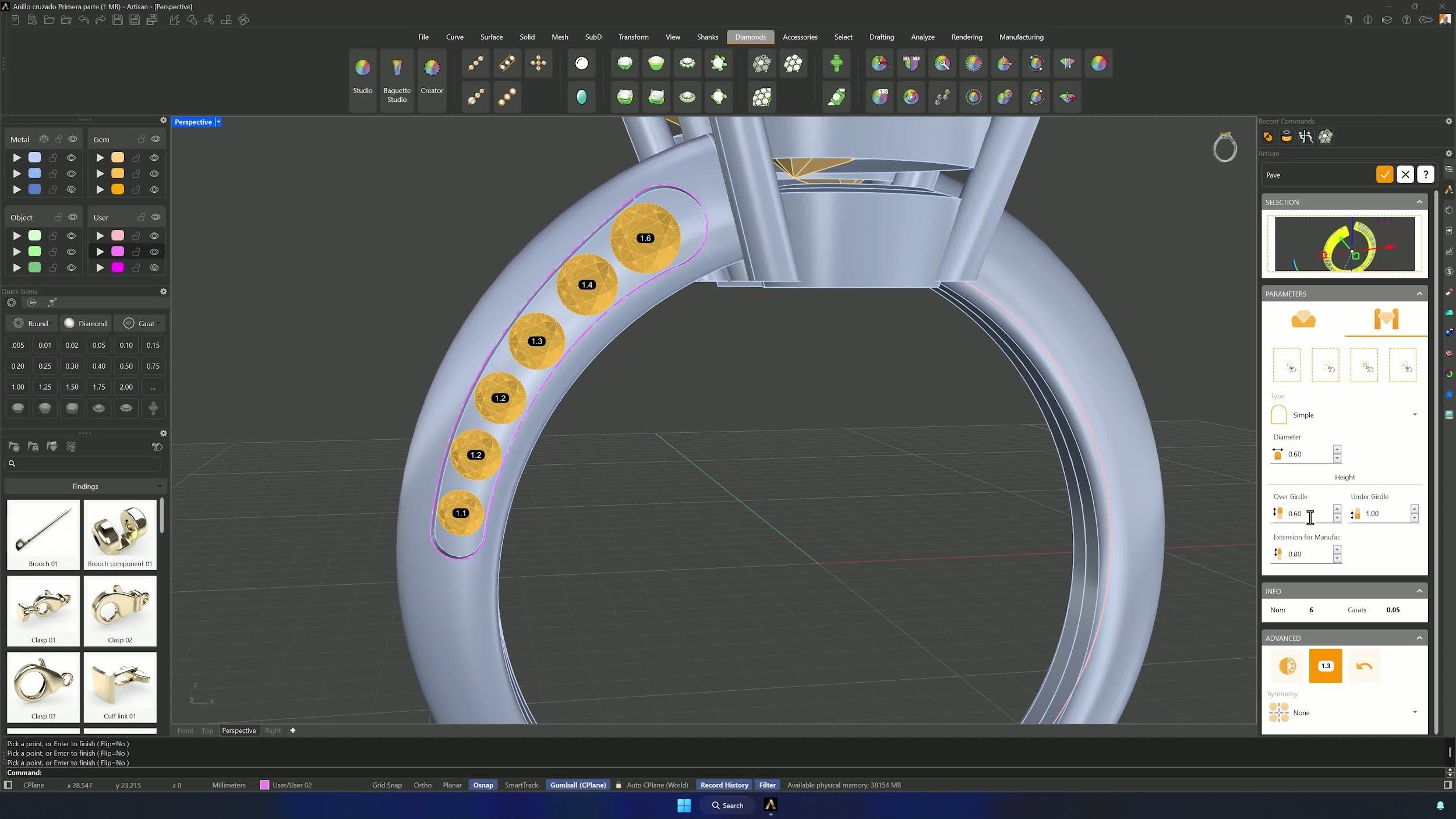Toggle visibility of the User layer group
1456x819 pixels.
pos(156,217)
